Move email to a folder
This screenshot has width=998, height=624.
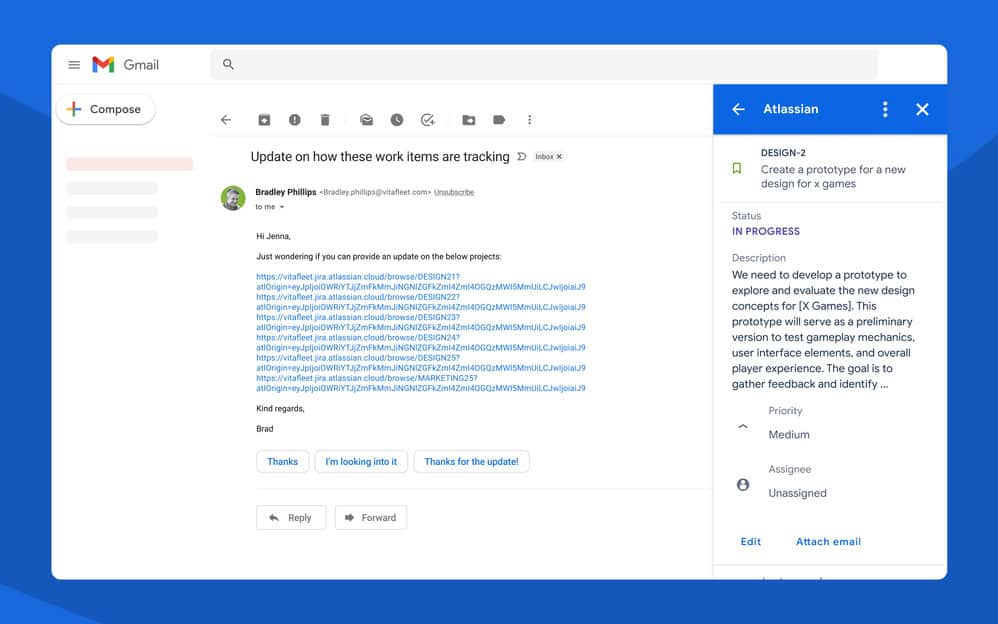click(468, 120)
